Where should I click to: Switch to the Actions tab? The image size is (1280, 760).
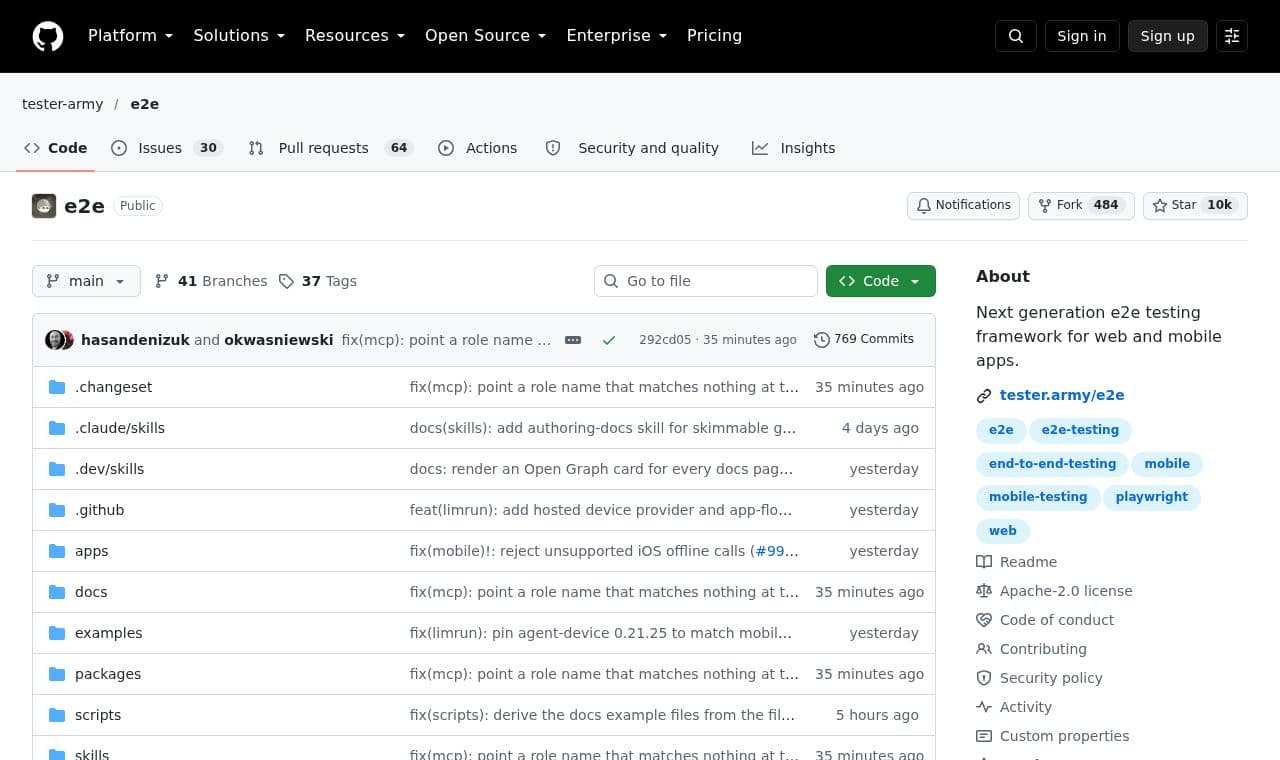(x=478, y=148)
